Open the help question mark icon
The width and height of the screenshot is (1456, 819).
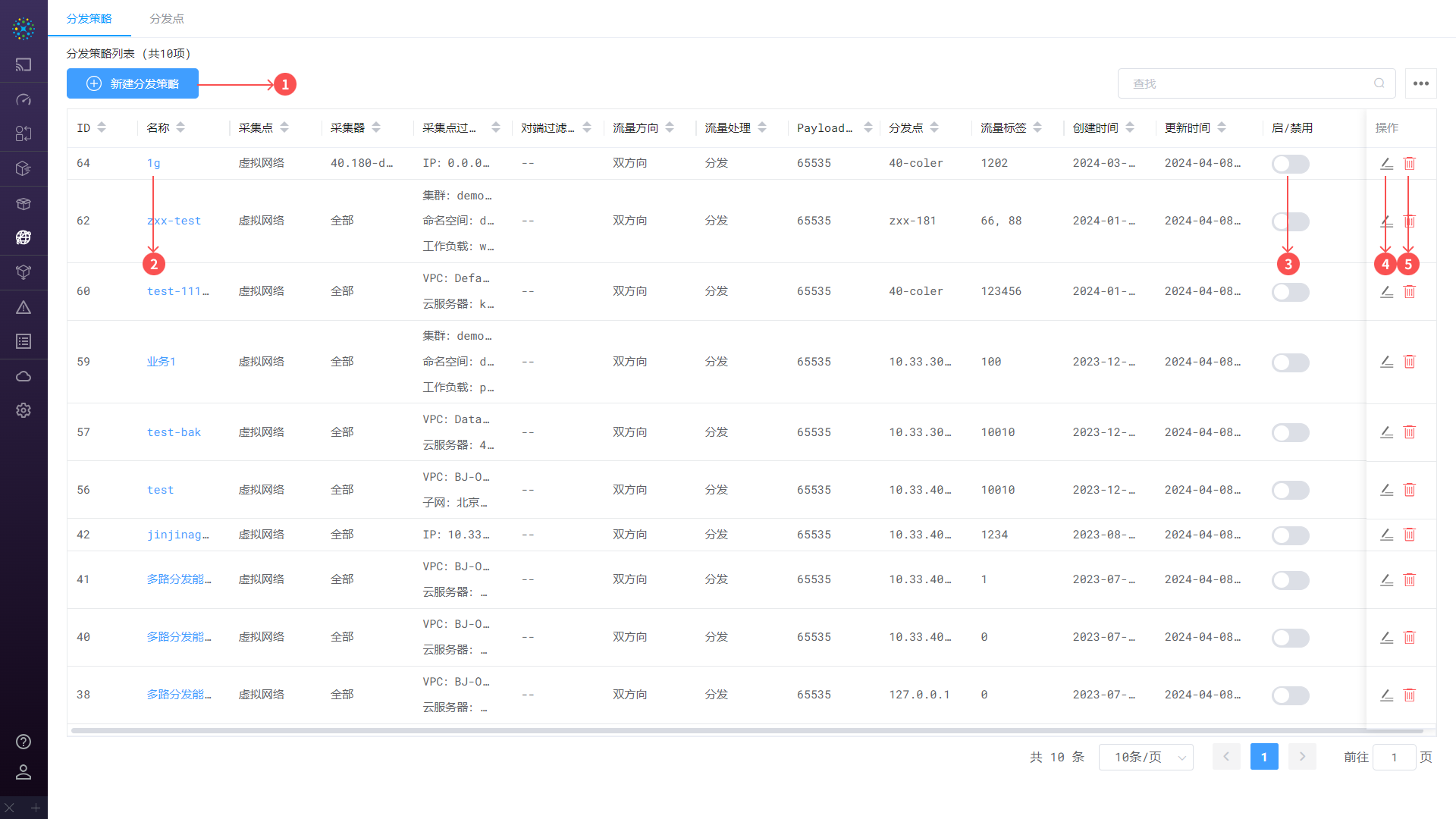click(24, 742)
